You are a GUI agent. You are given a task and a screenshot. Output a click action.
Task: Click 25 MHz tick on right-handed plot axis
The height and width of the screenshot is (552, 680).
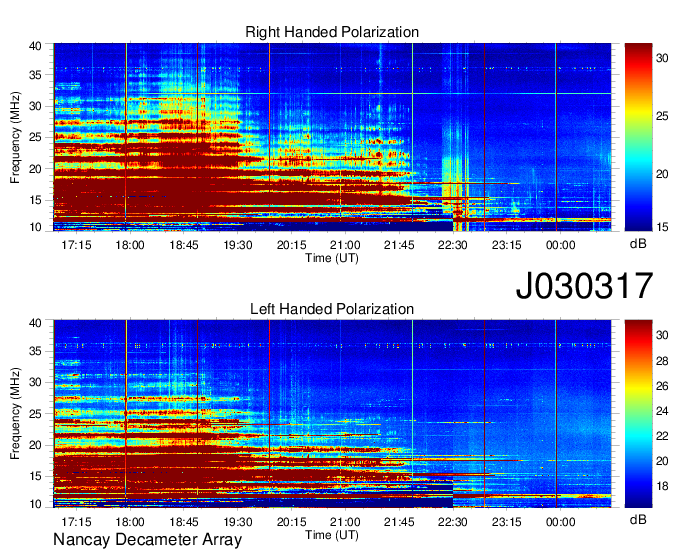pos(35,137)
